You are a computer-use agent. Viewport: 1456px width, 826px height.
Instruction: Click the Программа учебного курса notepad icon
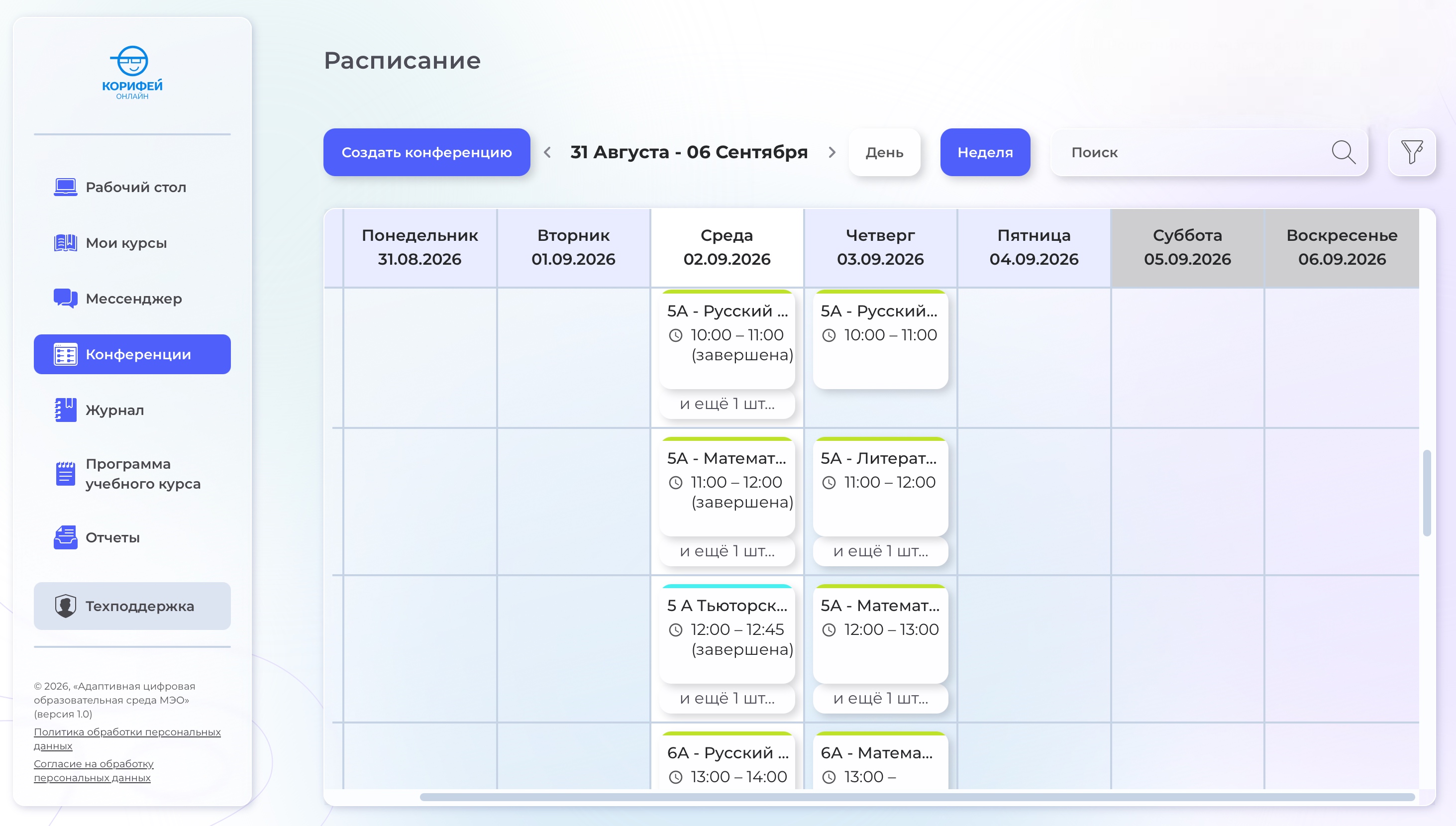coord(65,474)
